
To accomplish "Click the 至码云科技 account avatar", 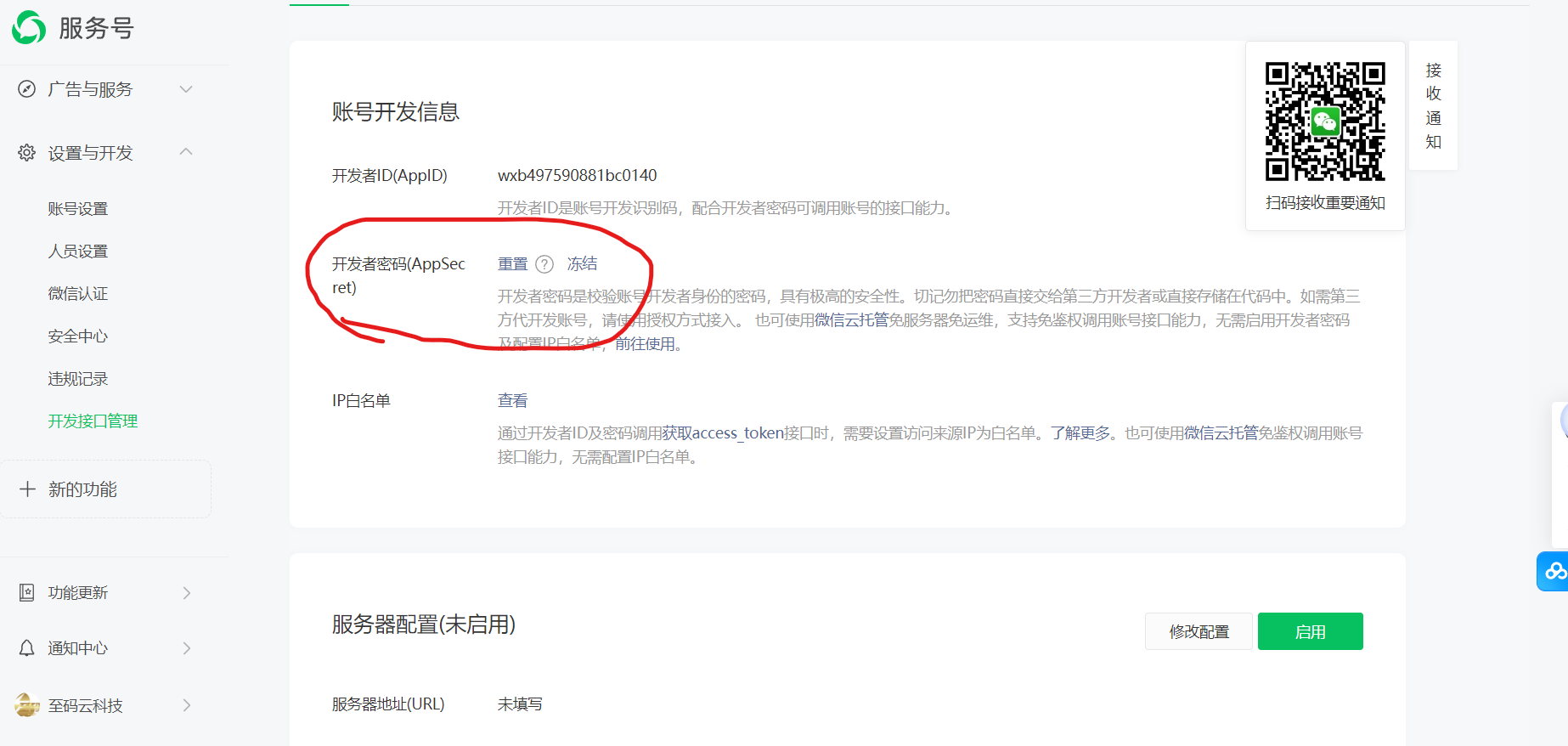I will coord(27,705).
